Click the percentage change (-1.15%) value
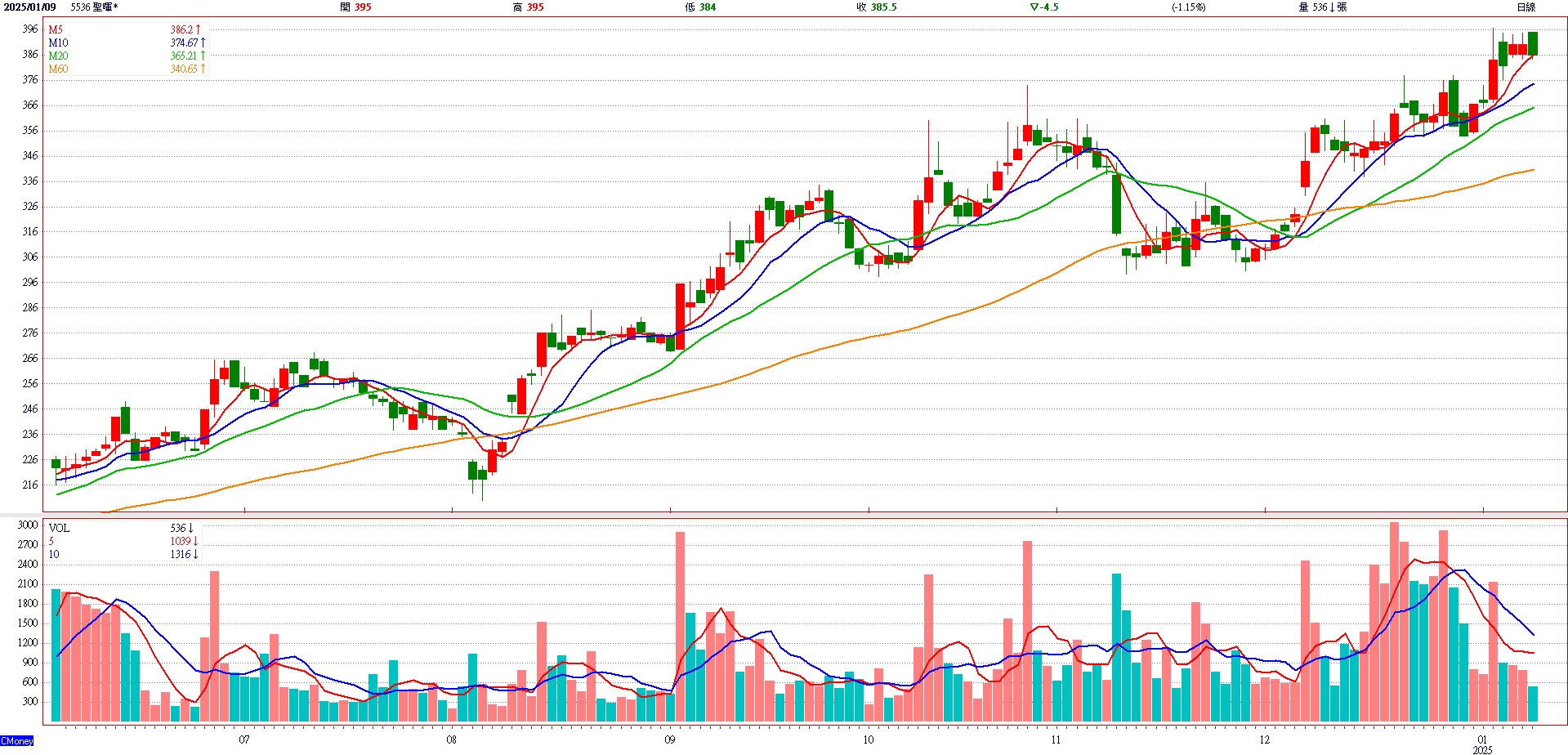Image resolution: width=1568 pixels, height=755 pixels. pos(1188,7)
